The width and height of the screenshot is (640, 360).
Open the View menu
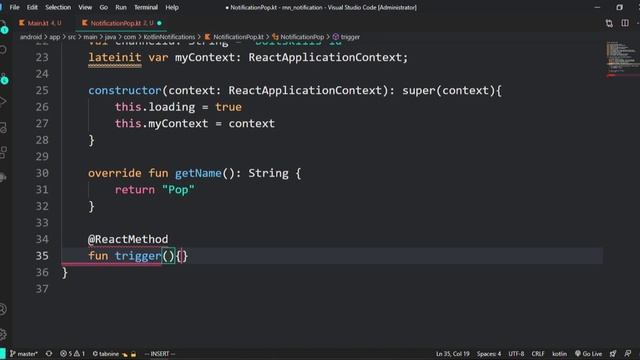coord(85,7)
